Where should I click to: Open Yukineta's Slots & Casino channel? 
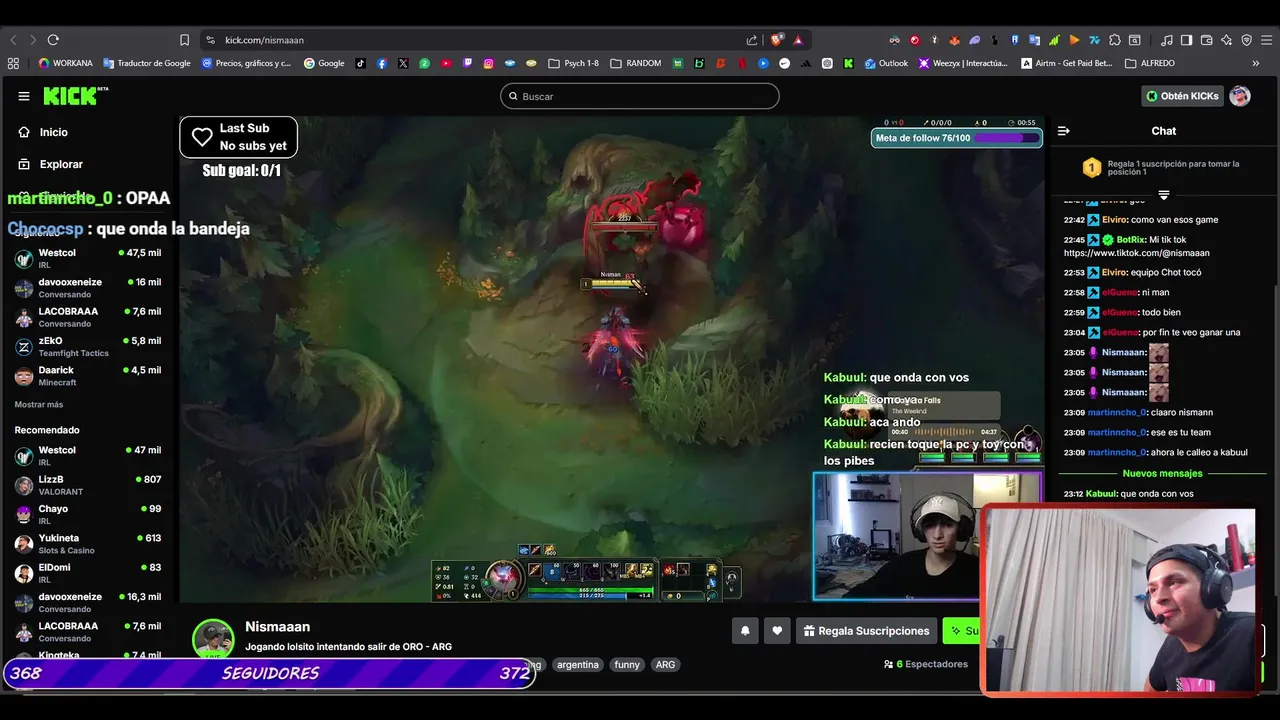(x=88, y=543)
